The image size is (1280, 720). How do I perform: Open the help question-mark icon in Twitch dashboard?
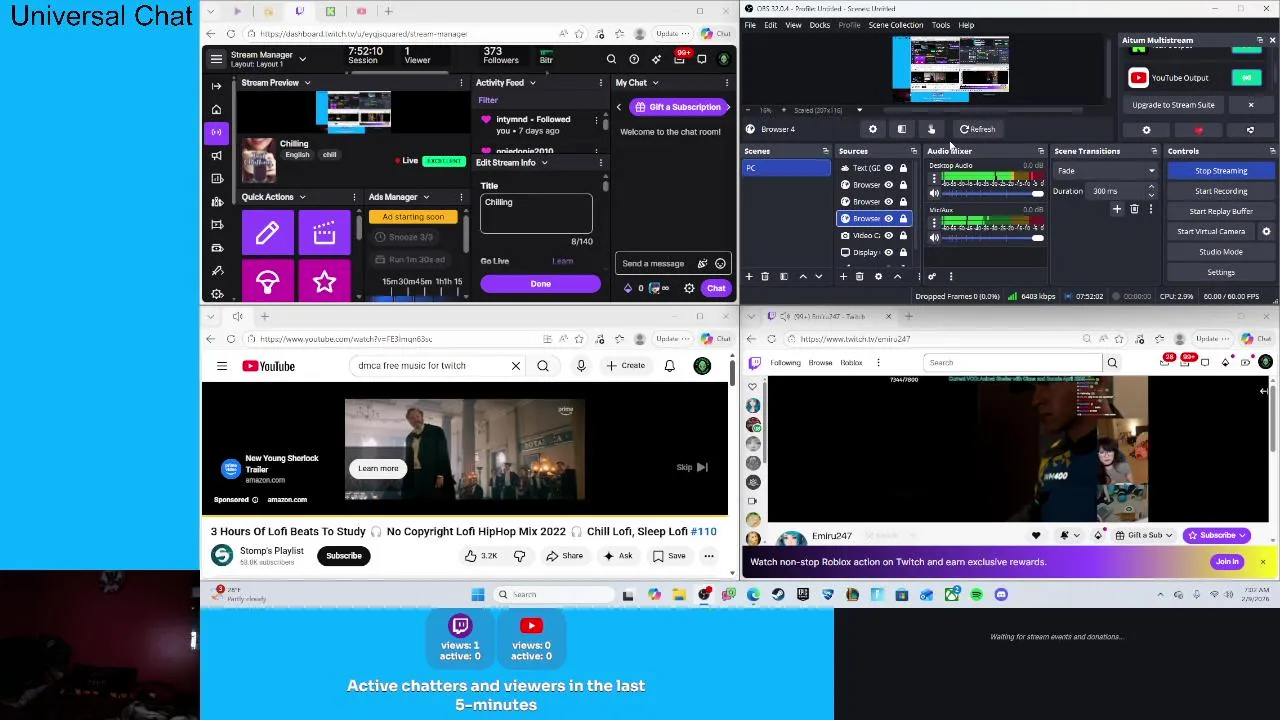click(x=634, y=60)
